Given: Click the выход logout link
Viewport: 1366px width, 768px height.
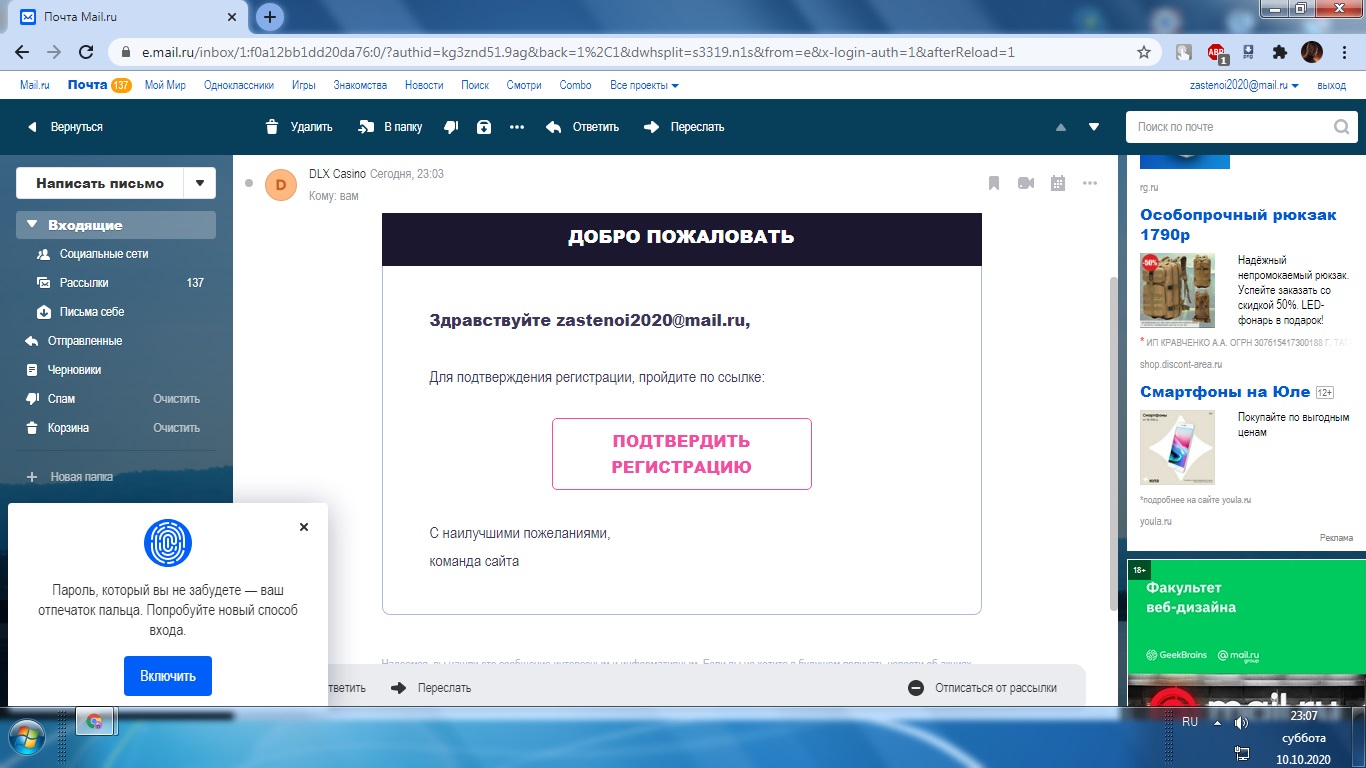Looking at the screenshot, I should (x=1331, y=85).
